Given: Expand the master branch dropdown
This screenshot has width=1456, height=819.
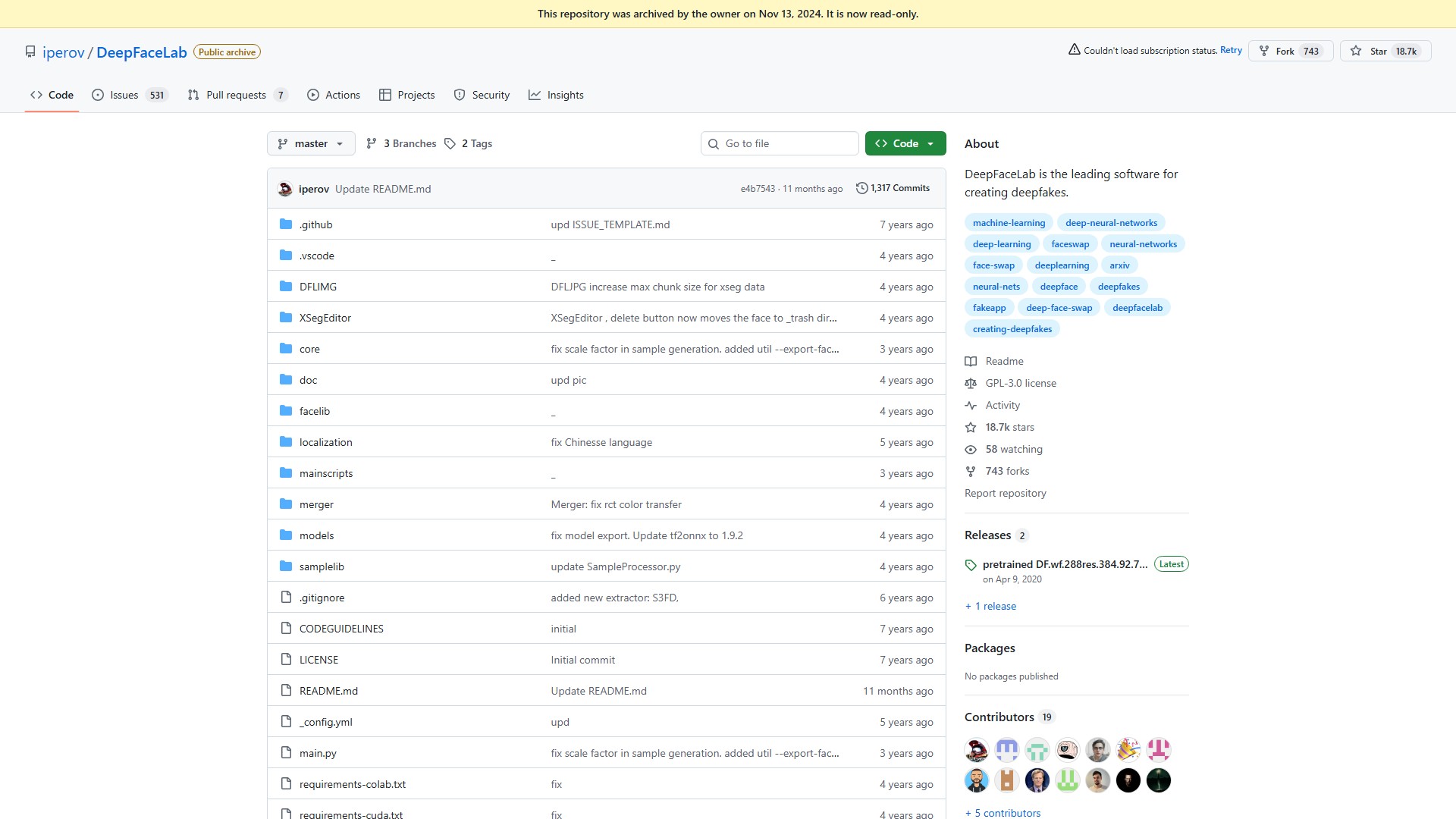Looking at the screenshot, I should [x=311, y=143].
